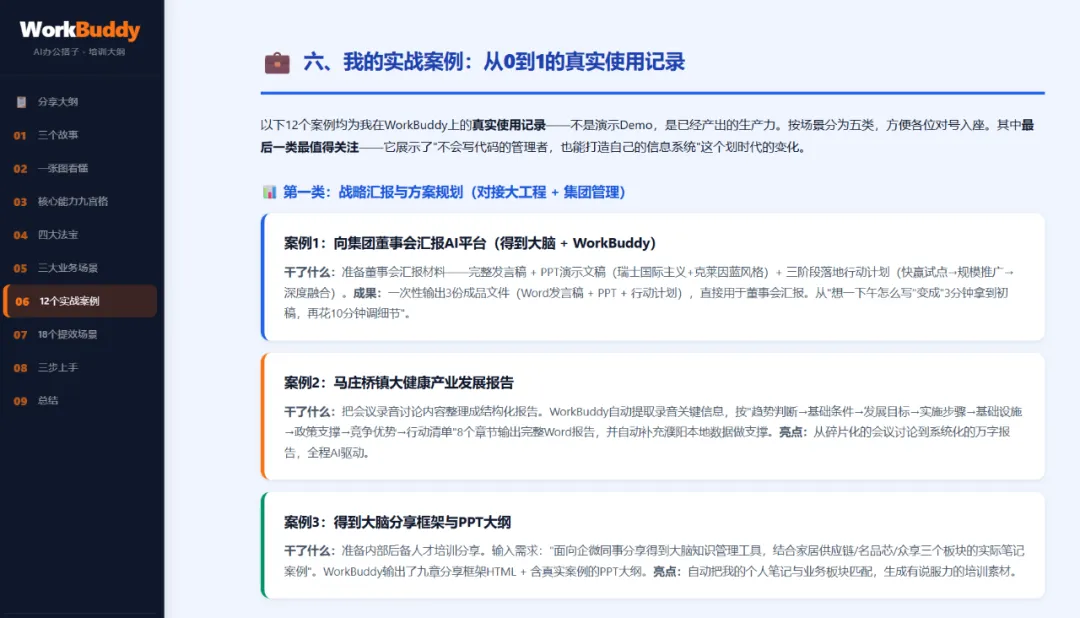Click the document icon beside 分享大纲
This screenshot has width=1080, height=618.
[x=21, y=102]
